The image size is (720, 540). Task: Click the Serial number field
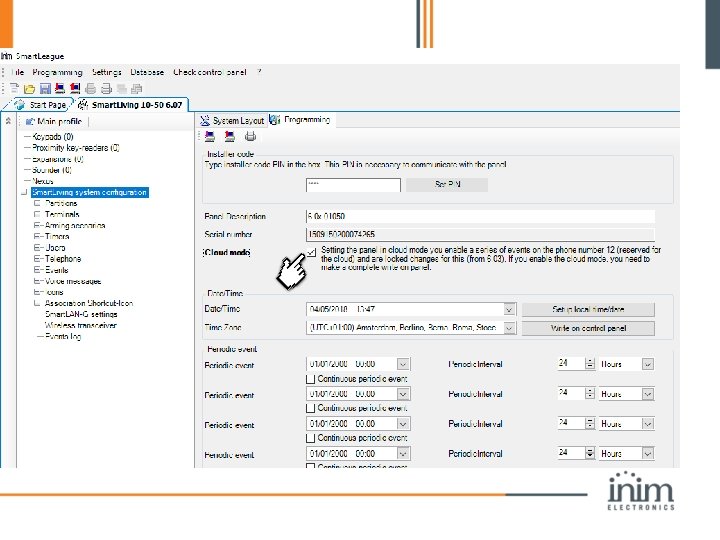[x=480, y=234]
